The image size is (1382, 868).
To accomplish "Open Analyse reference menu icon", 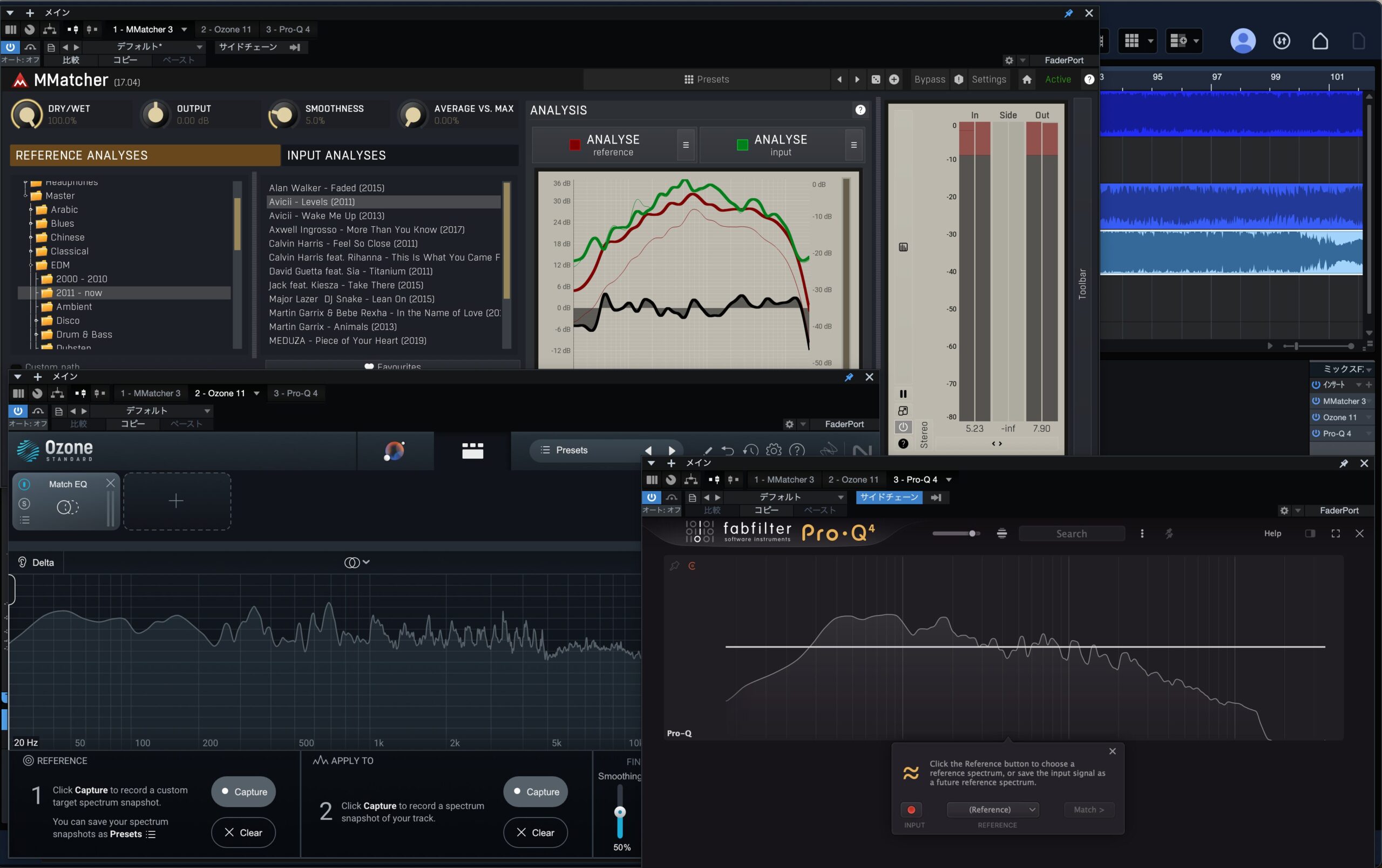I will (x=686, y=145).
